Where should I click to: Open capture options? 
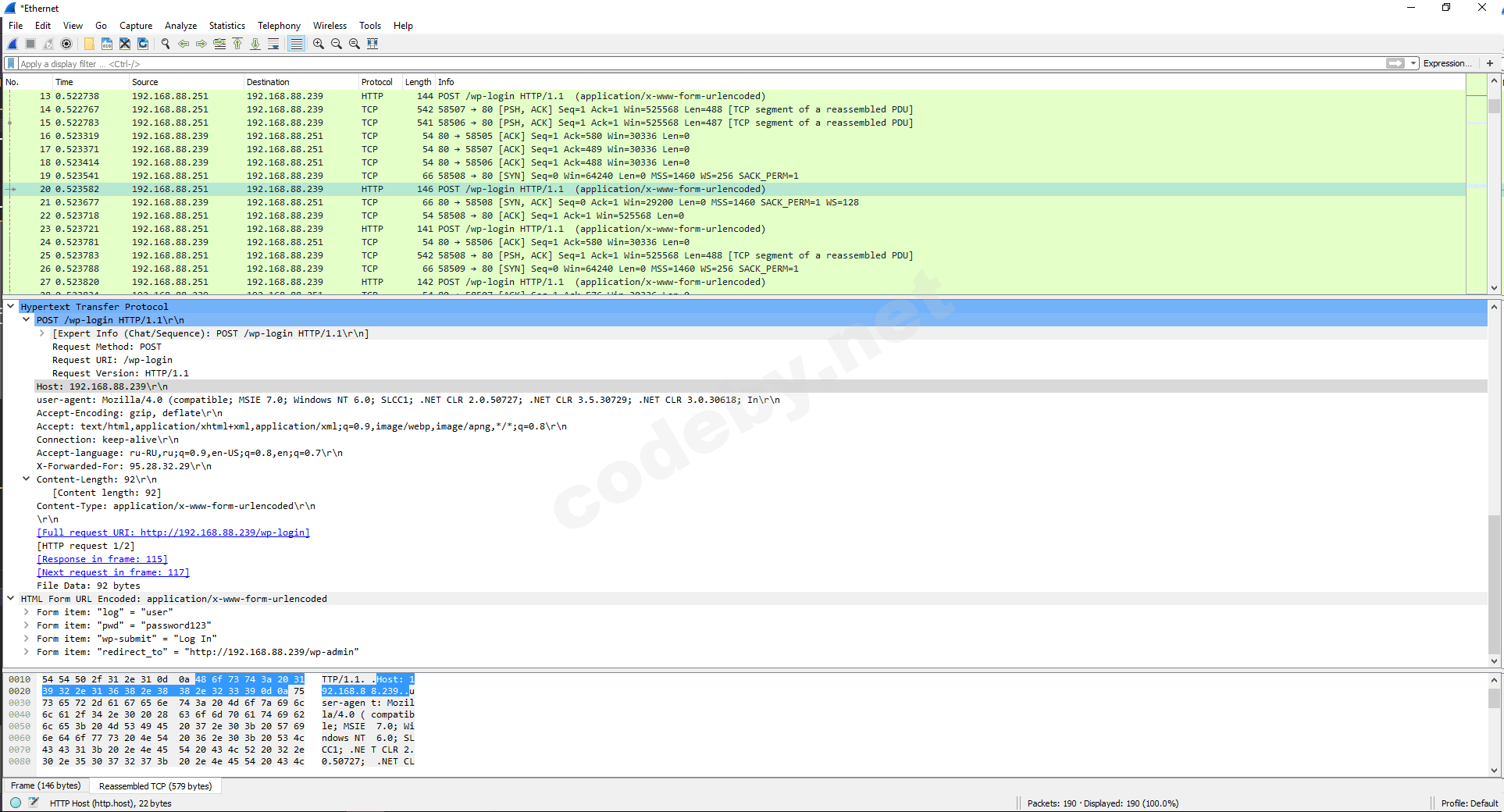(x=66, y=44)
